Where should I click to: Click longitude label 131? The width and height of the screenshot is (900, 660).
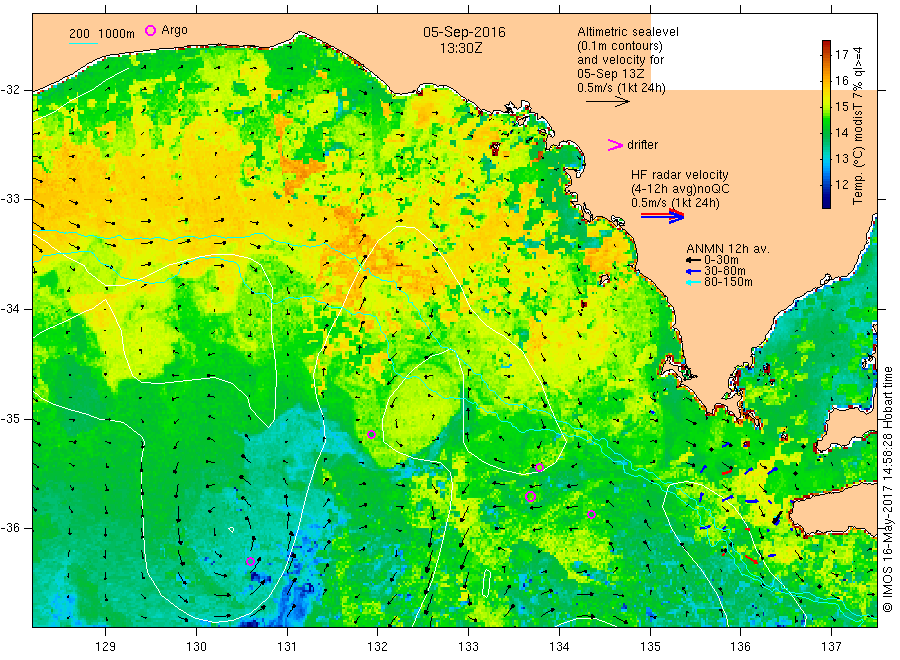pos(287,647)
